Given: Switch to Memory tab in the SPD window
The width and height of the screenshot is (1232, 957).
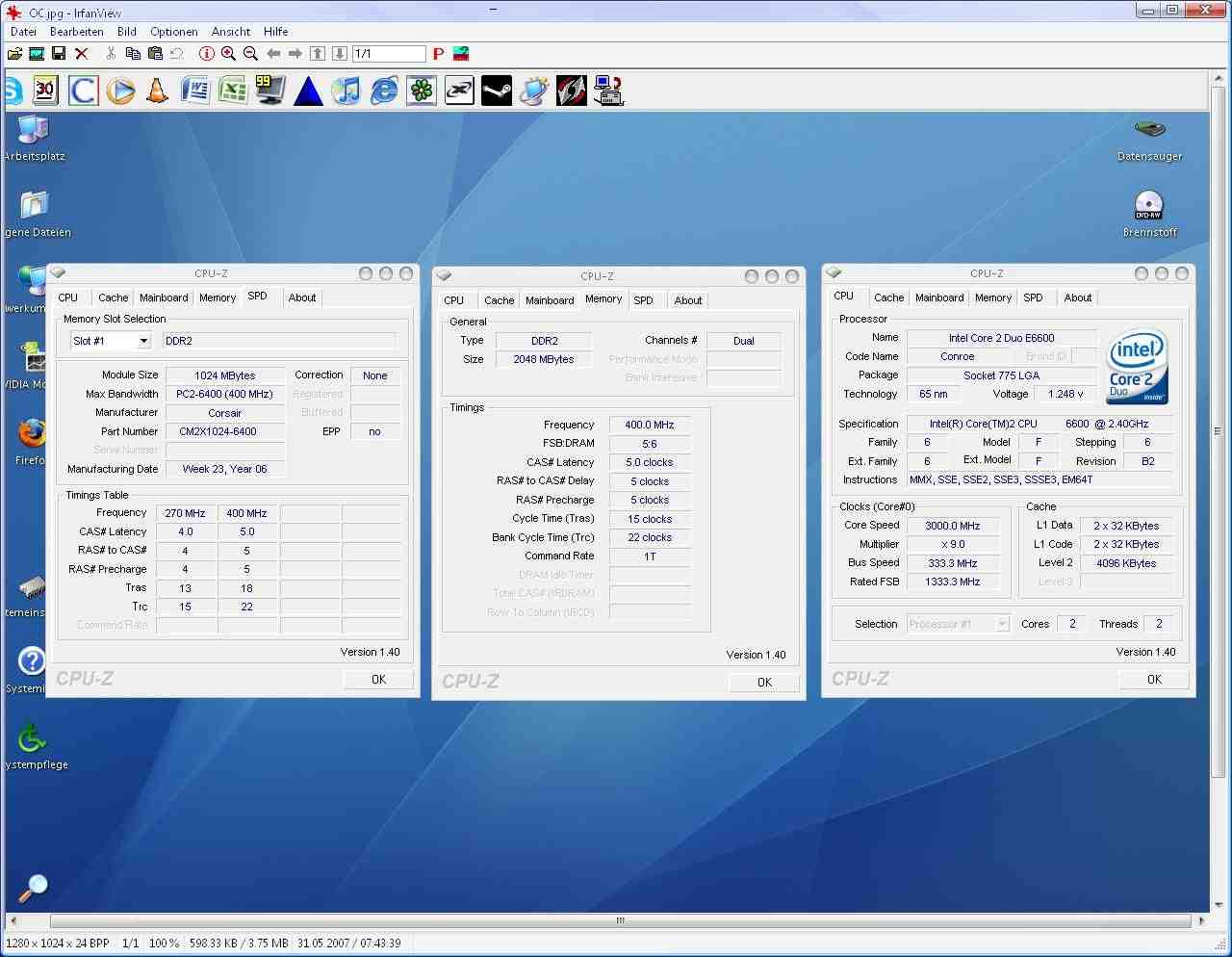Looking at the screenshot, I should (218, 298).
